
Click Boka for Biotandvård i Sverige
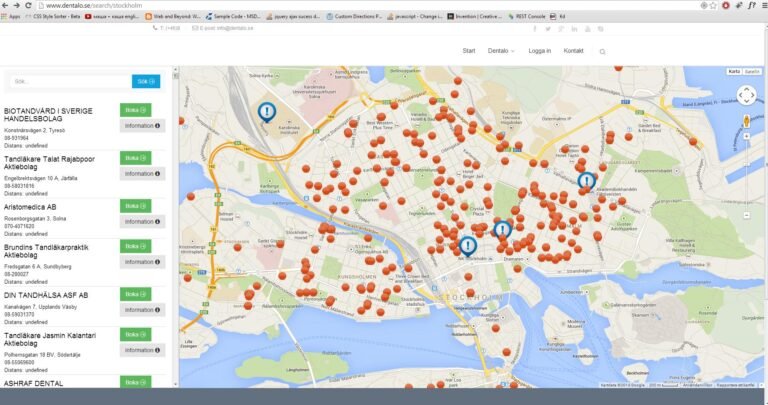click(x=135, y=110)
